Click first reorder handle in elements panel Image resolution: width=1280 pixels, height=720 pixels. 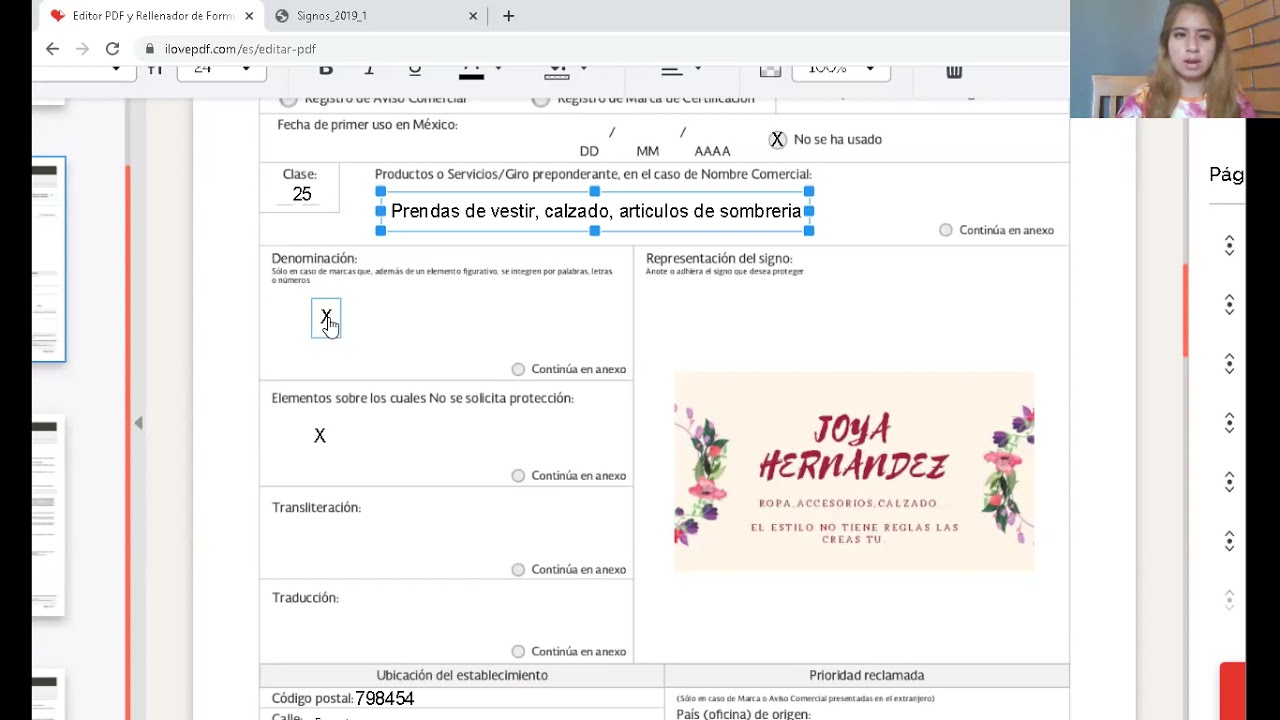click(1229, 246)
